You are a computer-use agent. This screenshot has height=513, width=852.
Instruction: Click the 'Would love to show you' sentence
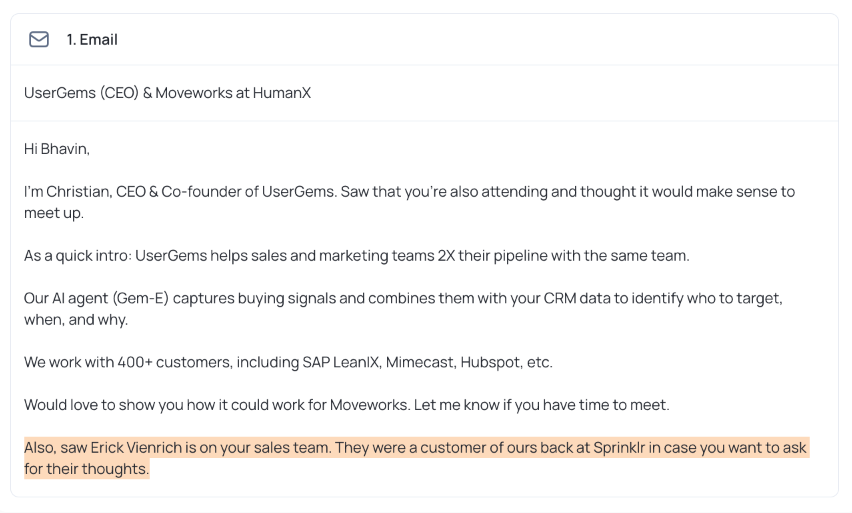pos(347,405)
